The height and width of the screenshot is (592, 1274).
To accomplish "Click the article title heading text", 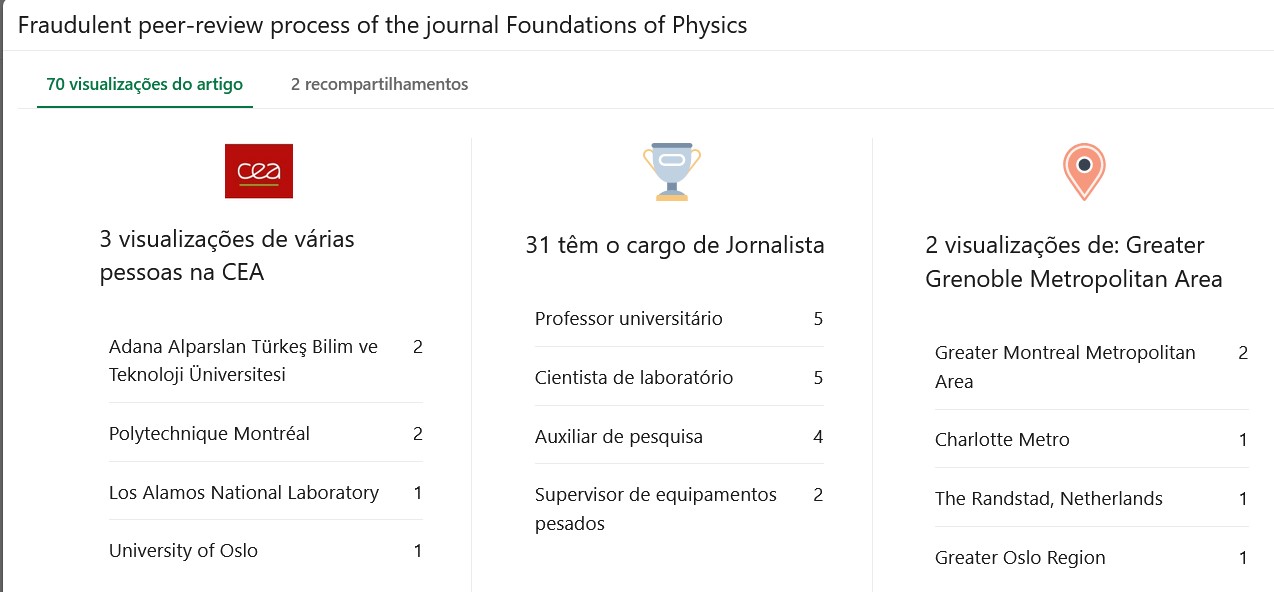I will (x=382, y=25).
